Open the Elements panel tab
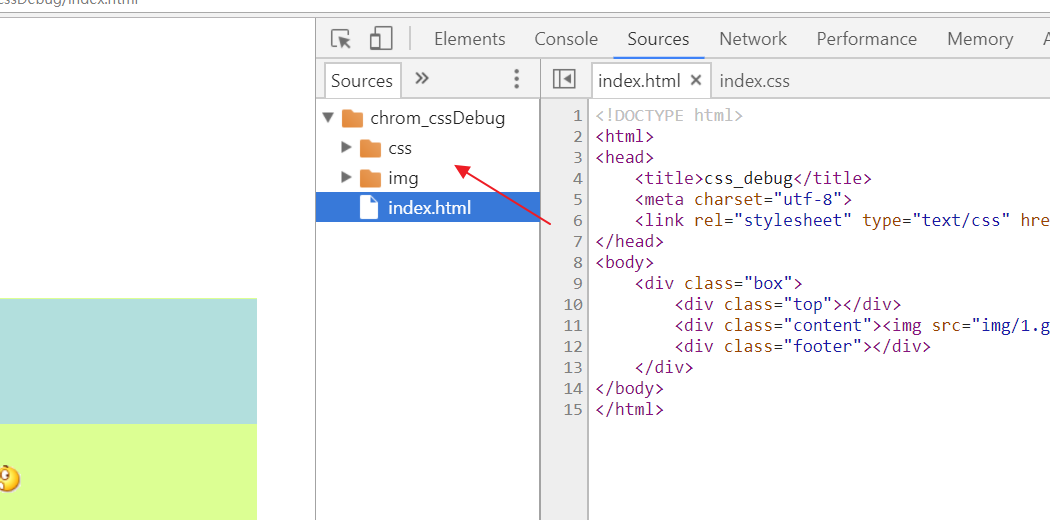This screenshot has height=520, width=1050. (469, 39)
